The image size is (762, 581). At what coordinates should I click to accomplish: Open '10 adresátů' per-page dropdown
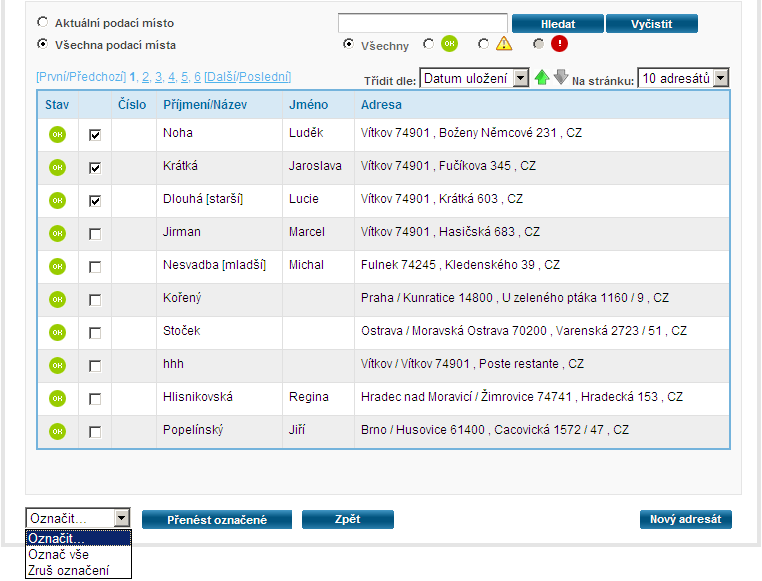pos(683,78)
